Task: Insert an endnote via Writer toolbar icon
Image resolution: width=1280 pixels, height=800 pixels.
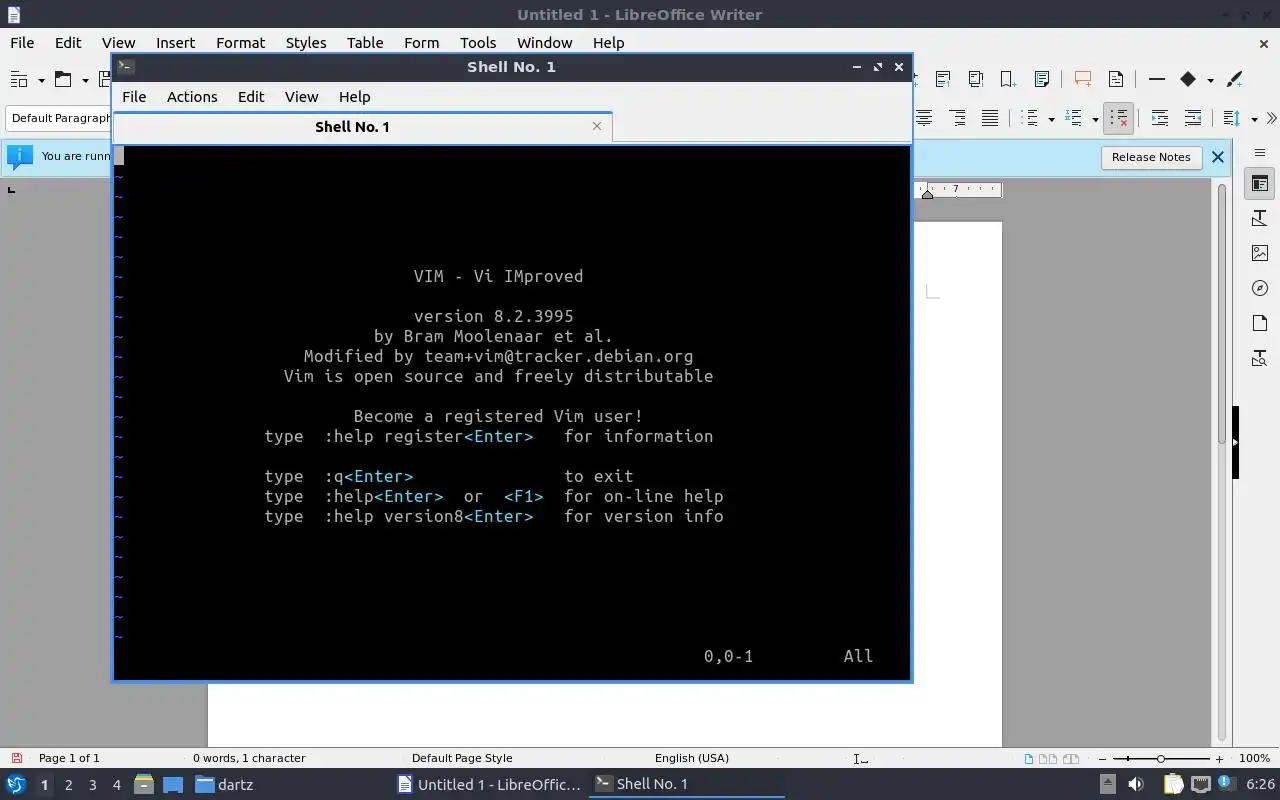Action: coord(975,79)
